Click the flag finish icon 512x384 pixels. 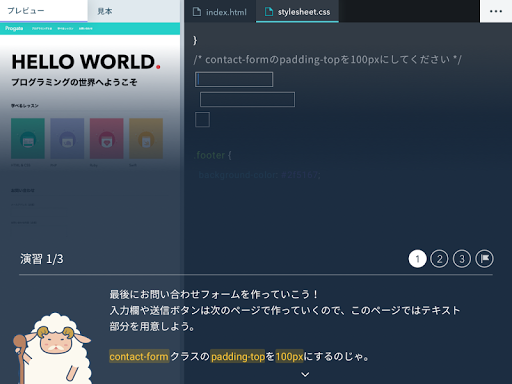(484, 259)
